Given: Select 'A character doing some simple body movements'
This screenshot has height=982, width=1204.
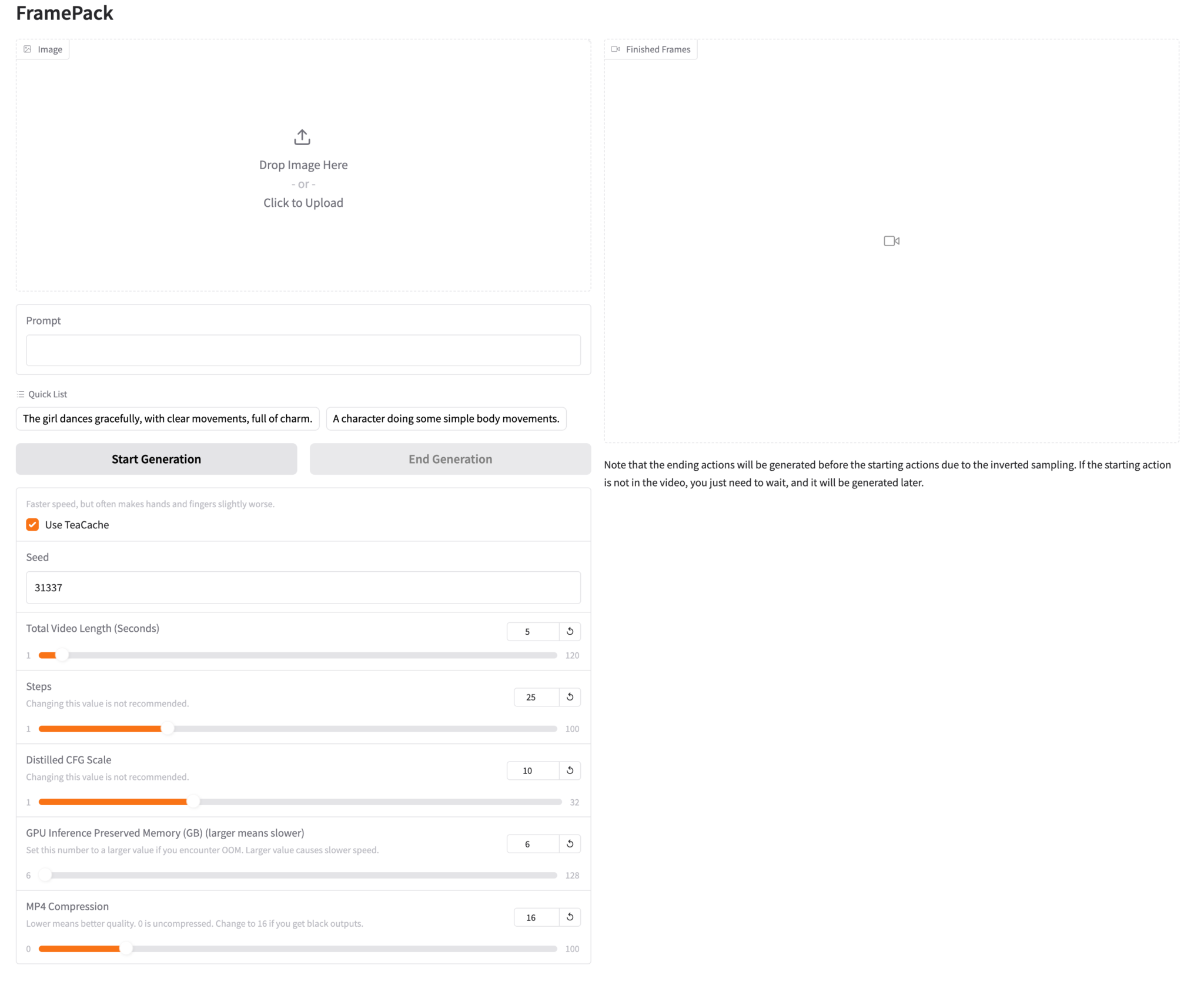Looking at the screenshot, I should coord(446,418).
